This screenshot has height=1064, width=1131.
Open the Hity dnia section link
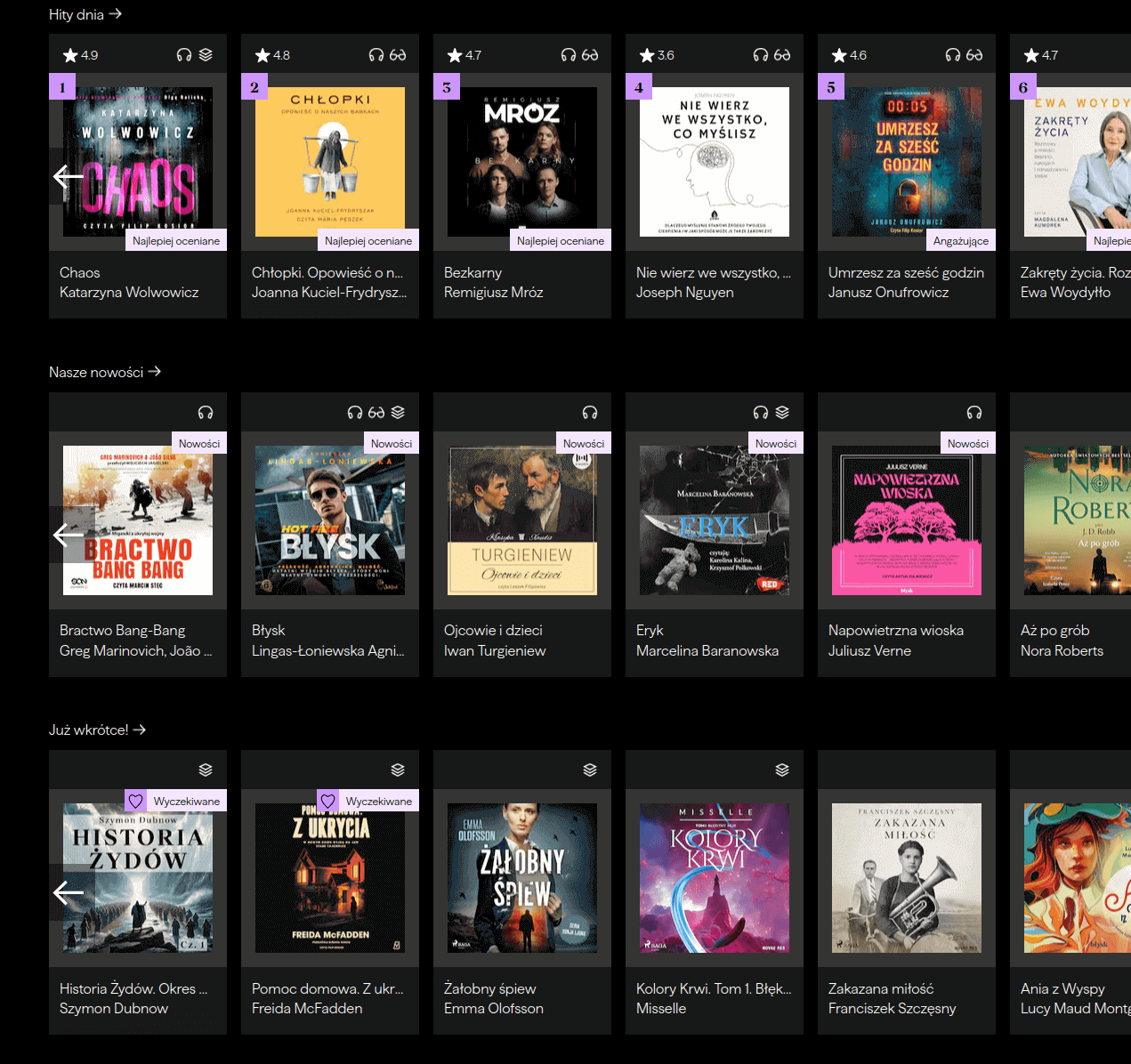(x=85, y=14)
